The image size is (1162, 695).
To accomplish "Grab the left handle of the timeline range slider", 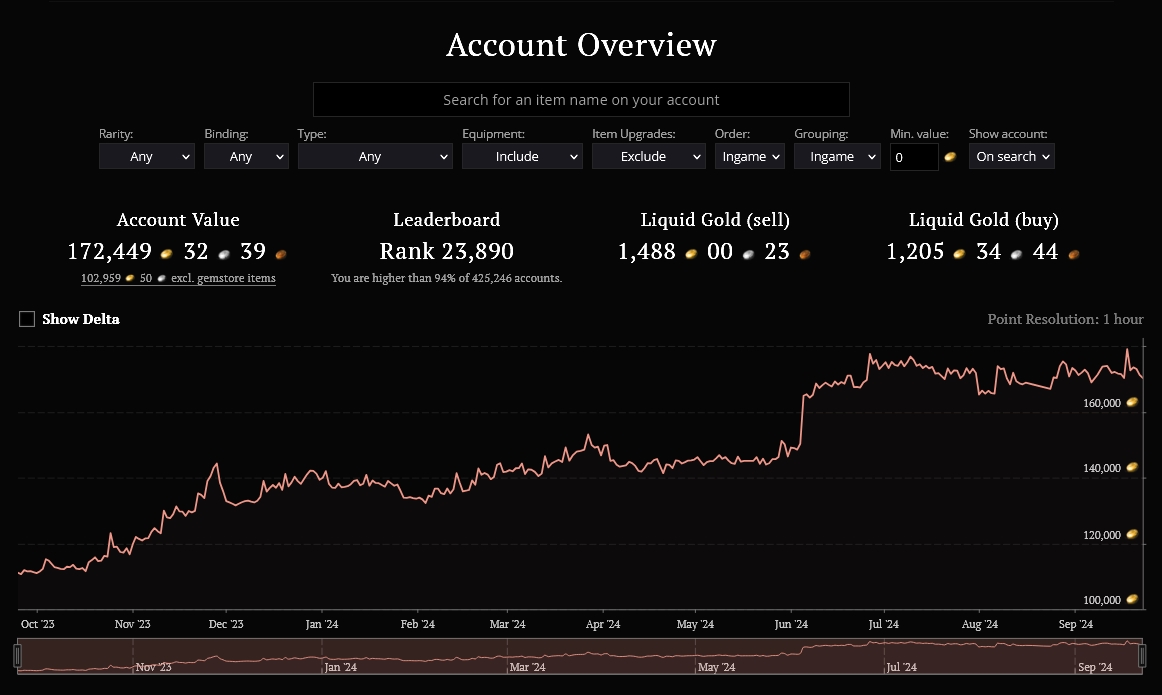I will click(x=18, y=656).
